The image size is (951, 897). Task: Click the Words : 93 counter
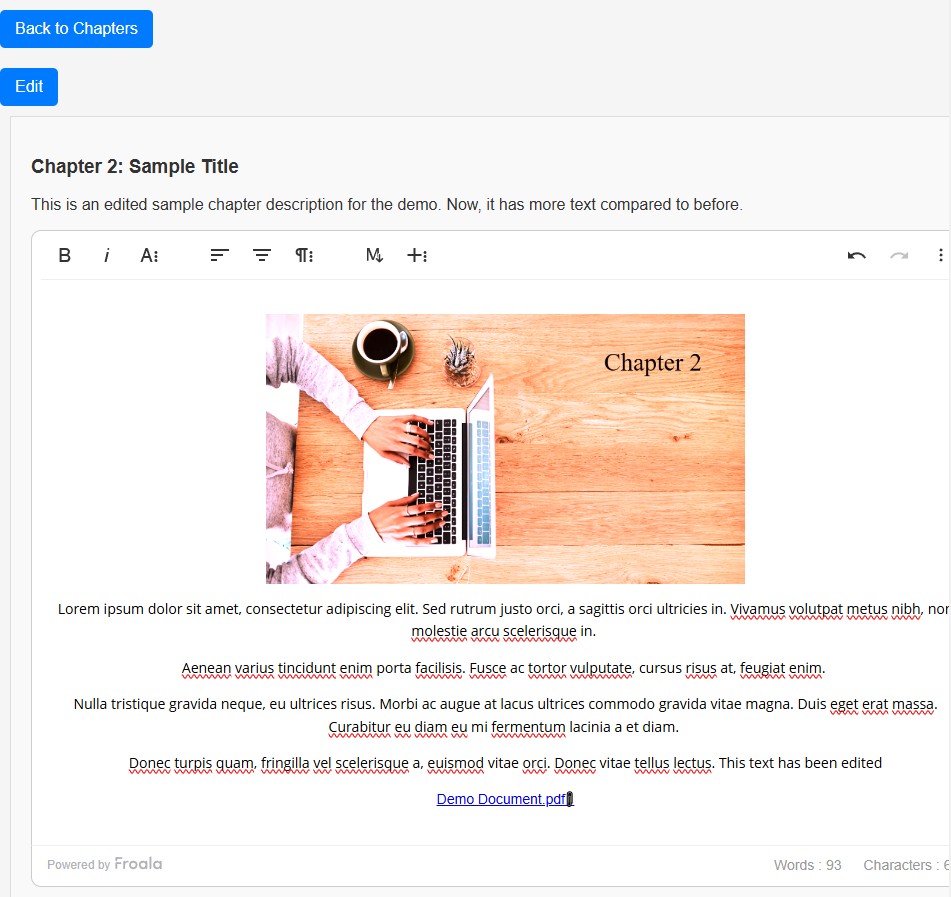[x=807, y=865]
